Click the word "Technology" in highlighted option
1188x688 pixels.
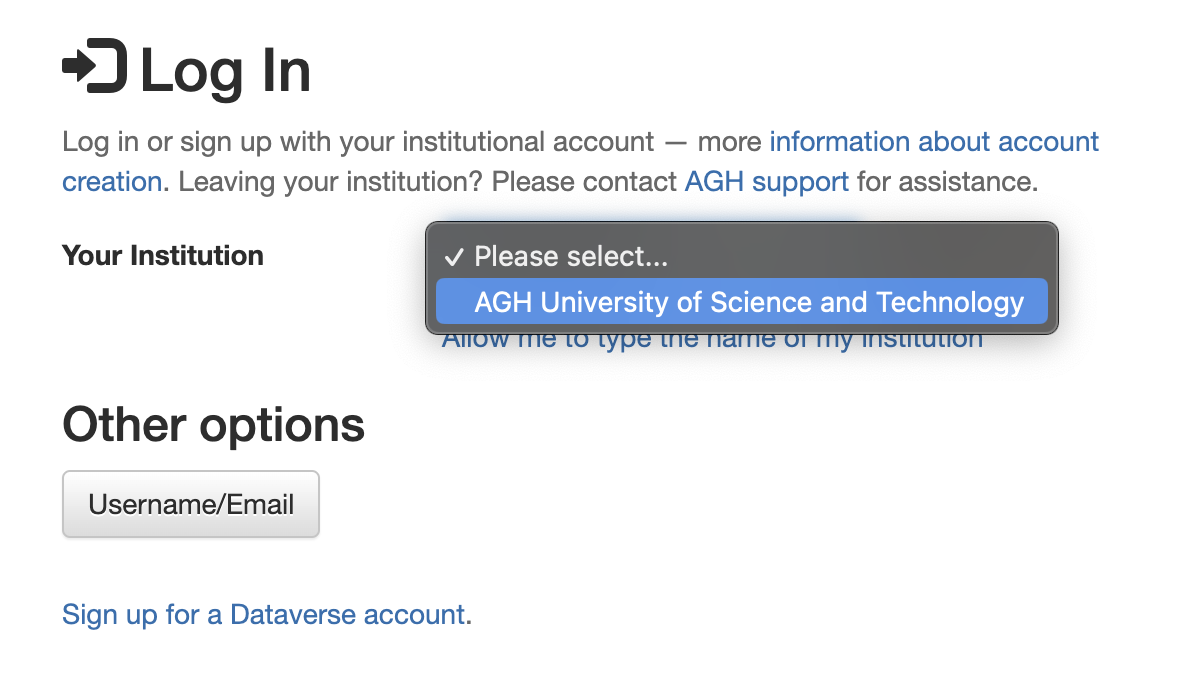[950, 302]
